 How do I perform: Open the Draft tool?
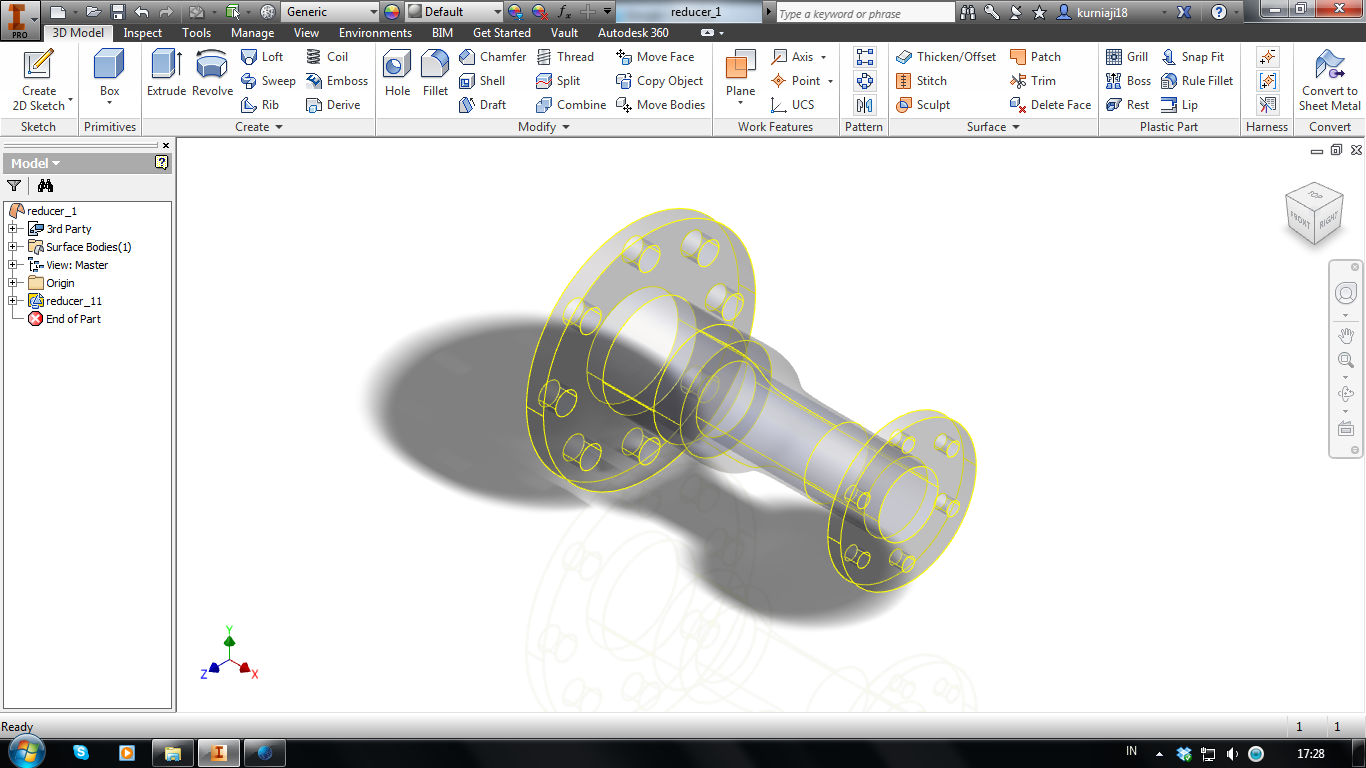coord(482,105)
